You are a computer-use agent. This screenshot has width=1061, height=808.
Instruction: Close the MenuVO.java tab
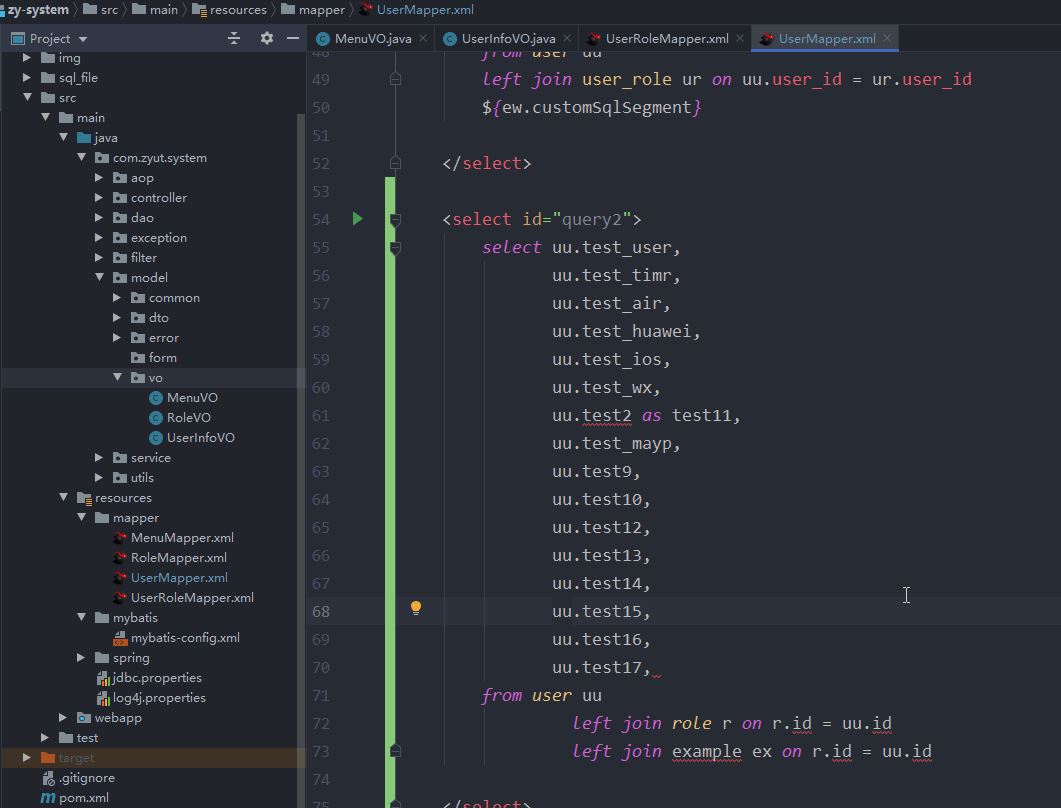point(423,39)
